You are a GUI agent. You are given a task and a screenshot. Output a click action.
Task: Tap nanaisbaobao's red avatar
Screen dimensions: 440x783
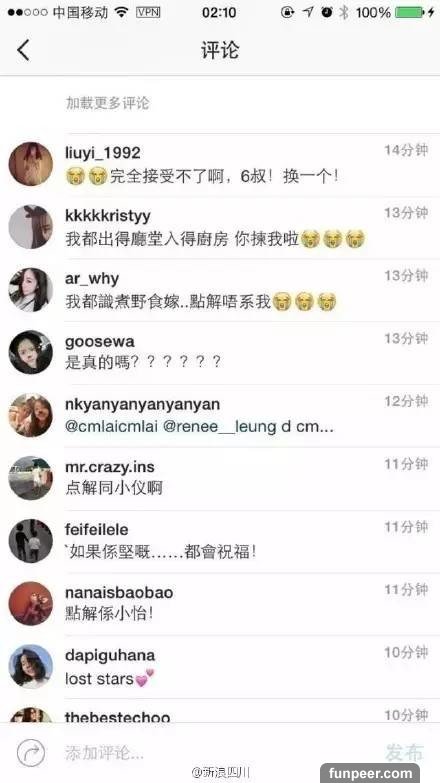click(x=30, y=603)
